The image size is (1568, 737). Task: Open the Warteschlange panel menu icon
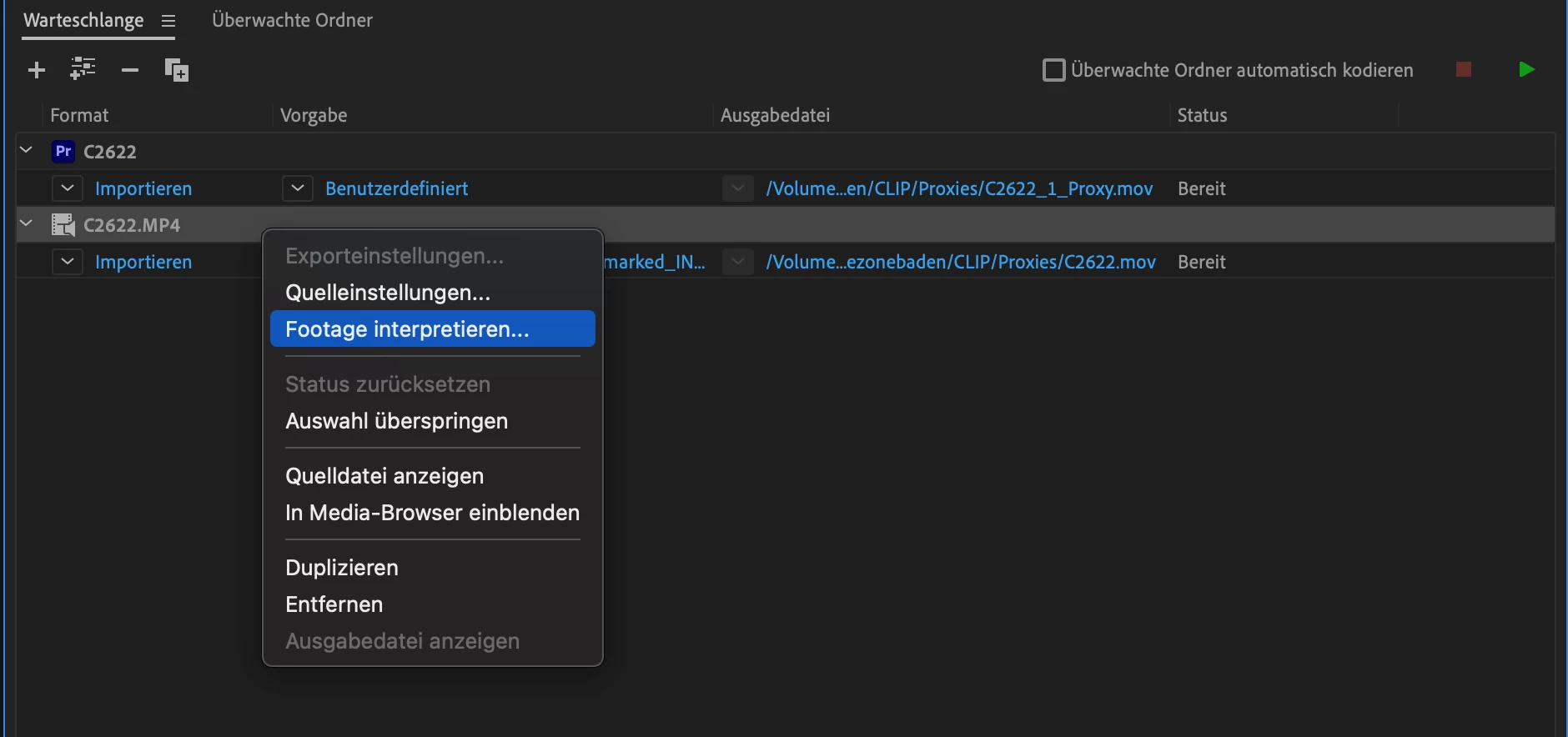pos(168,21)
